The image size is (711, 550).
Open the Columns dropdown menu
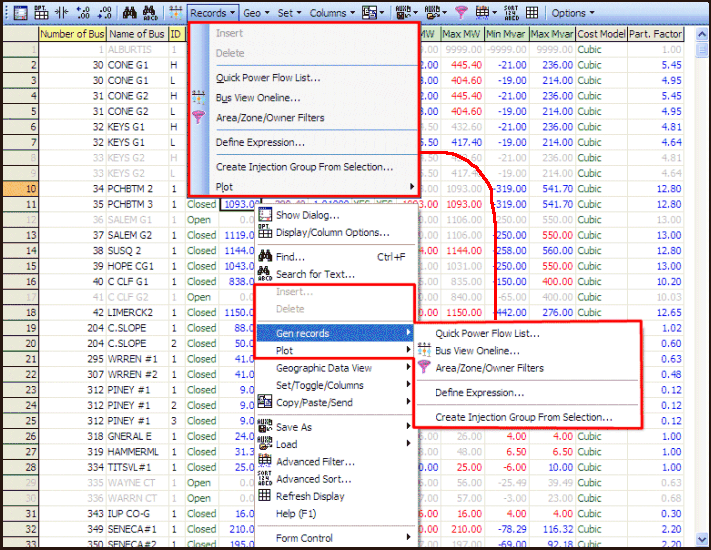331,13
